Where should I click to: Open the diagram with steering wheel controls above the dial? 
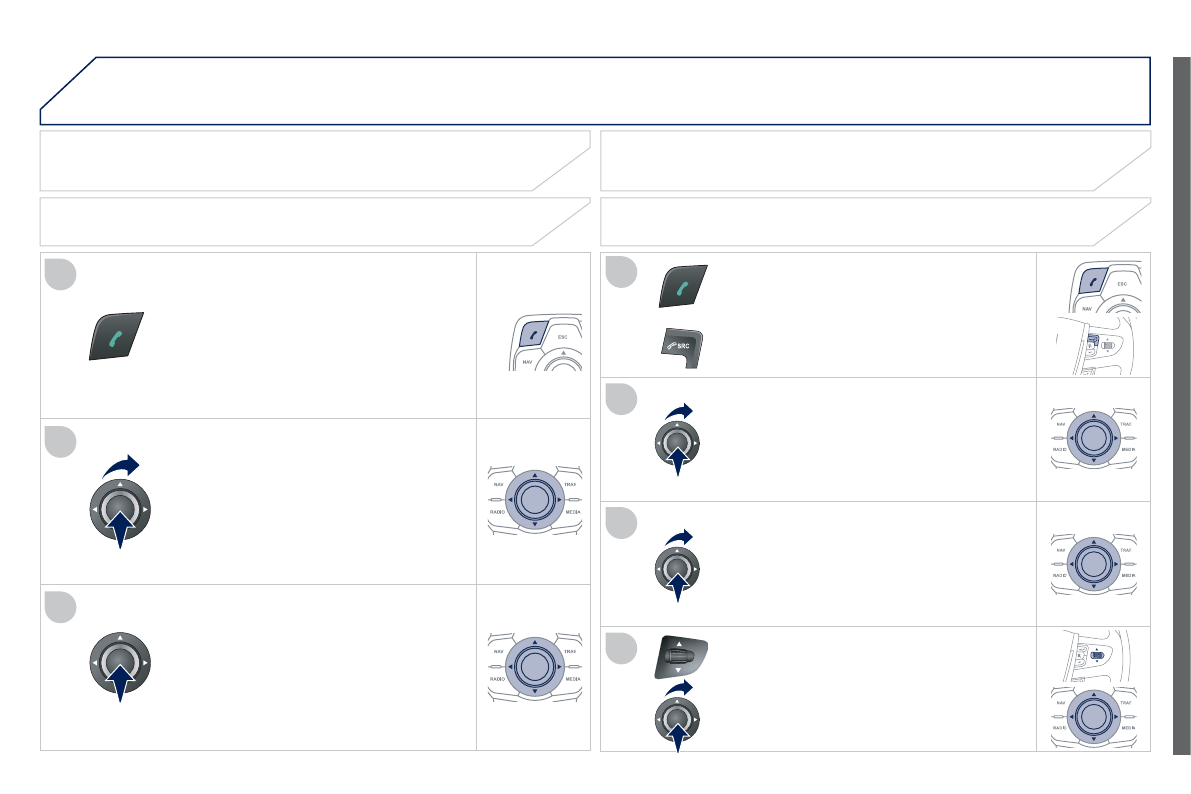coord(1093,690)
